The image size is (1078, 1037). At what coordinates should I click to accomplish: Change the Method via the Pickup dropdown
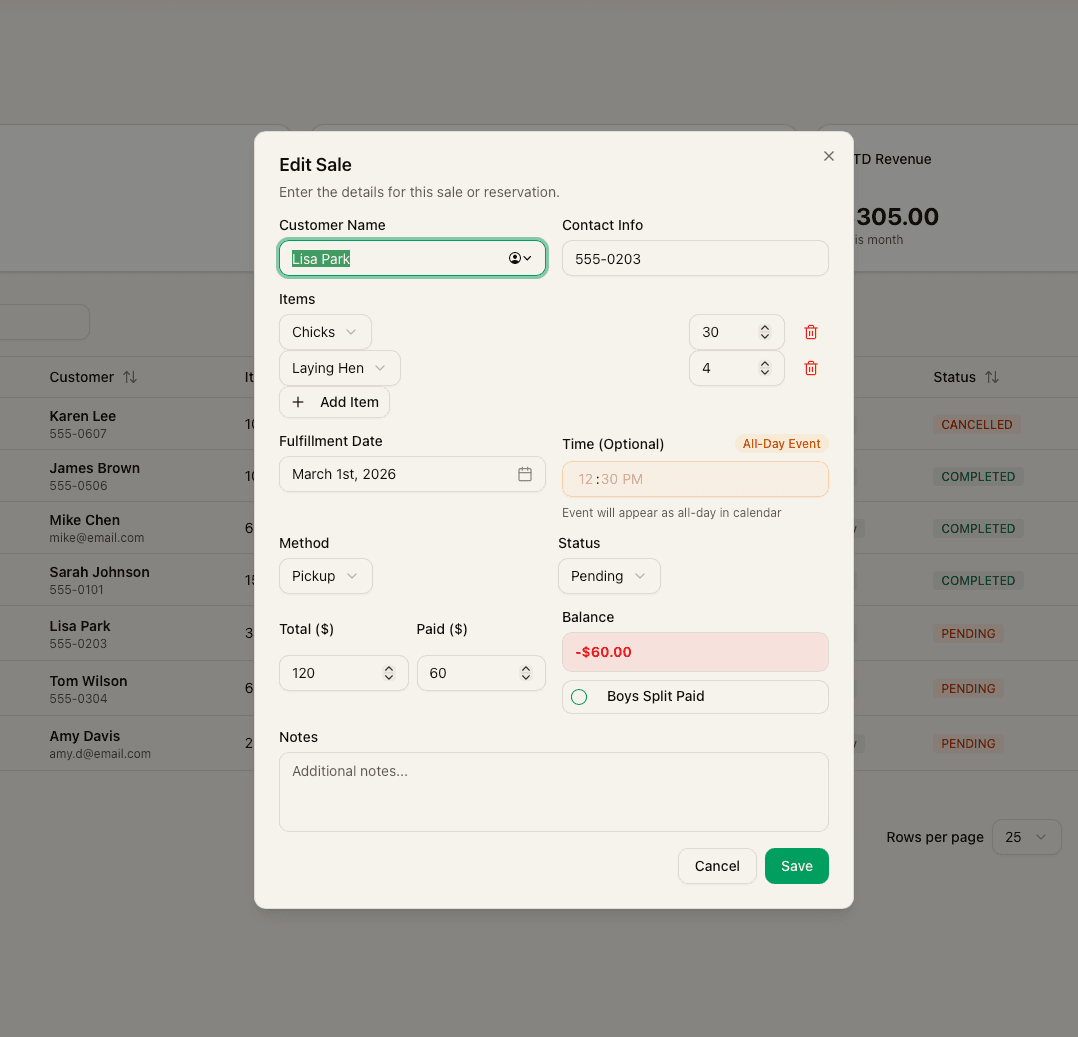[x=325, y=575]
